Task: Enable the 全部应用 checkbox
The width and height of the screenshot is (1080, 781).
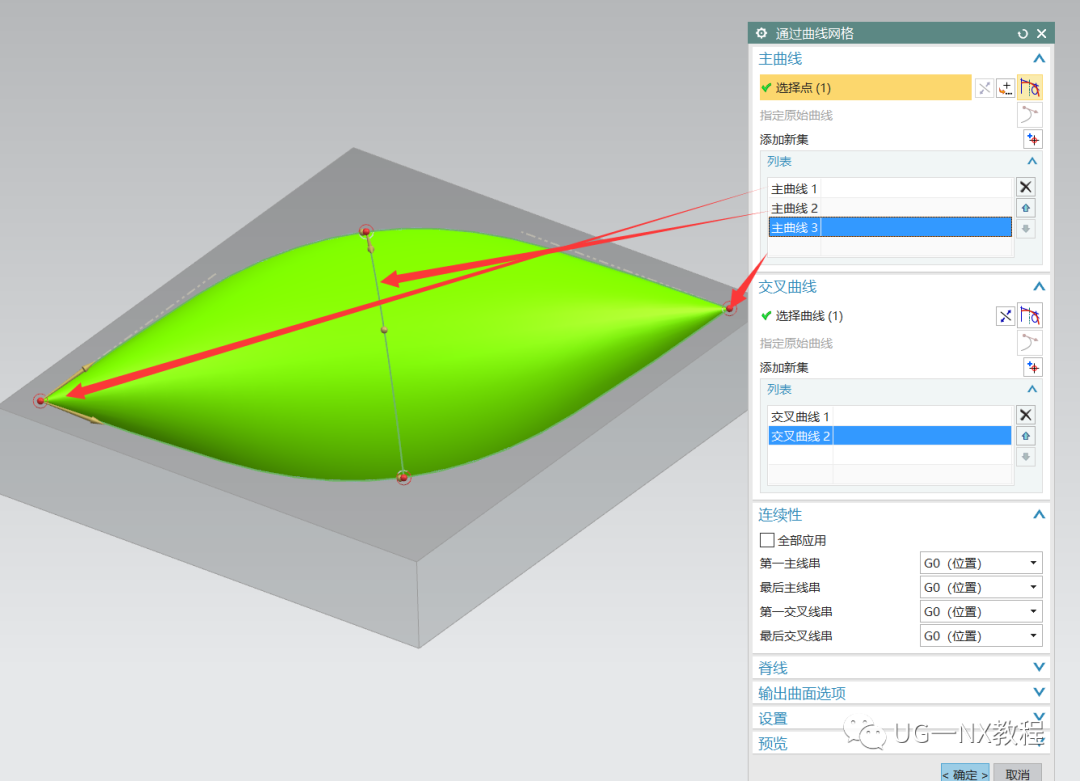Action: point(766,539)
